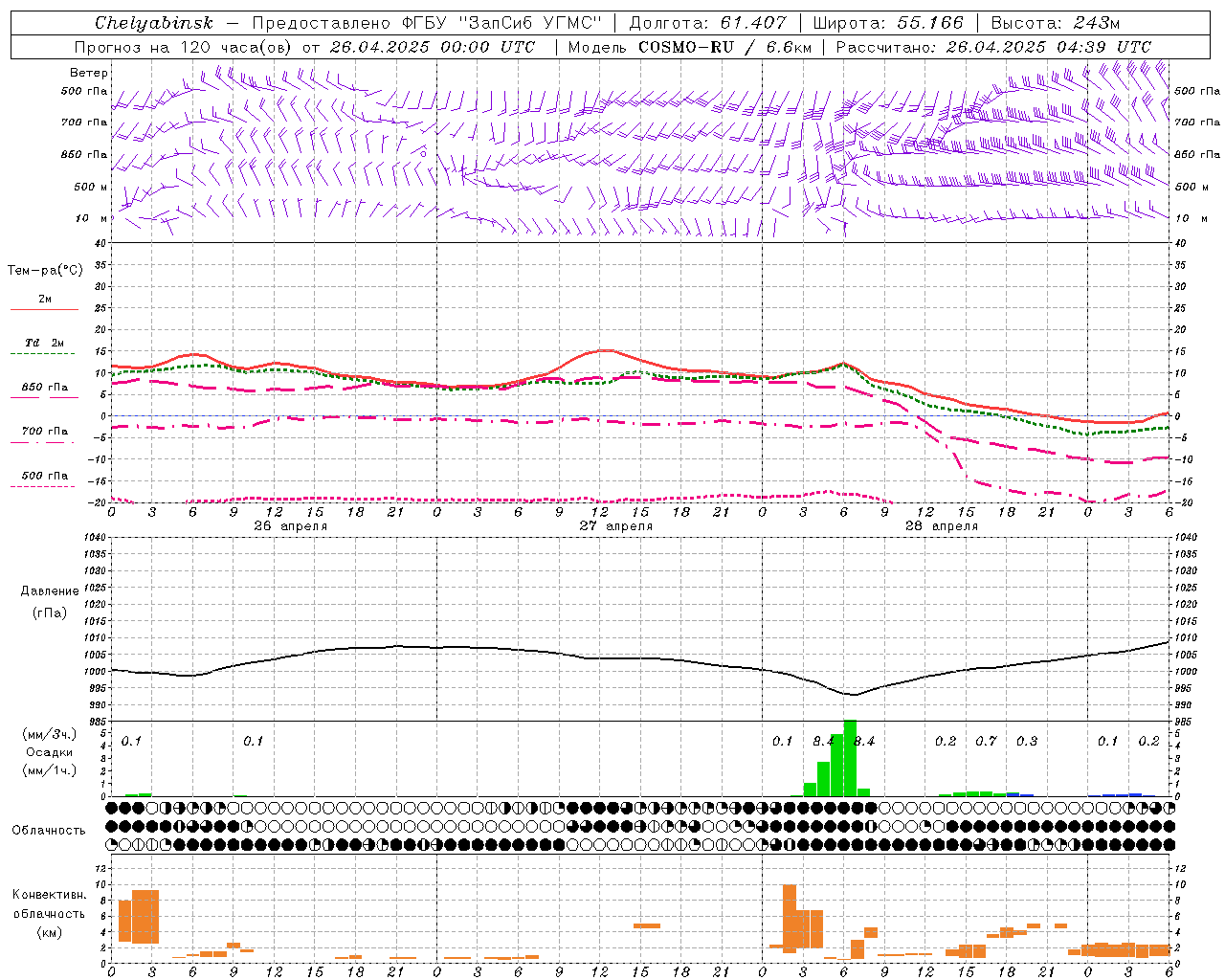Click the "0.3" three-hour precipitation value
Image resolution: width=1225 pixels, height=980 pixels.
coord(1027,742)
